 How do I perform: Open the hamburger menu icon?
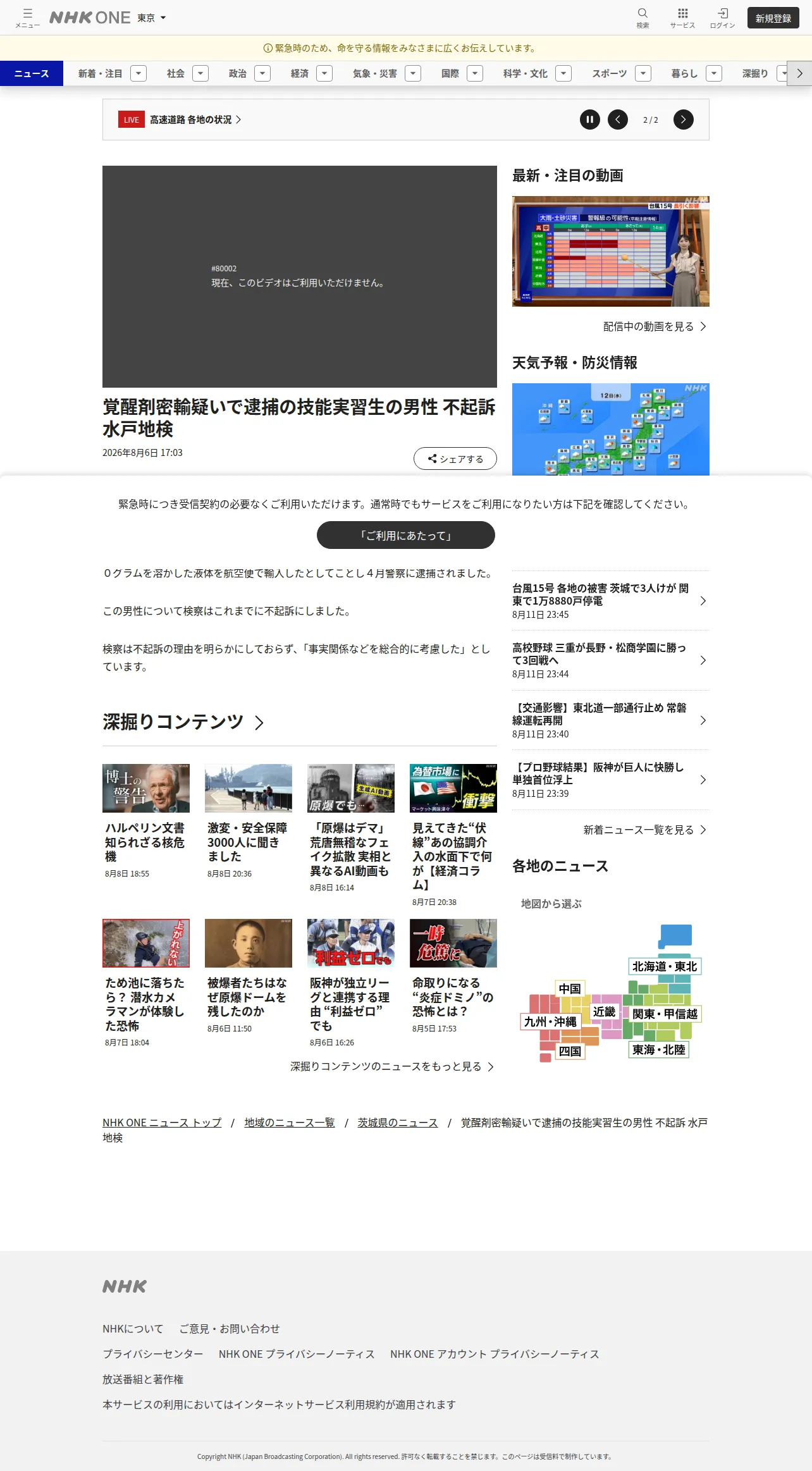point(27,18)
